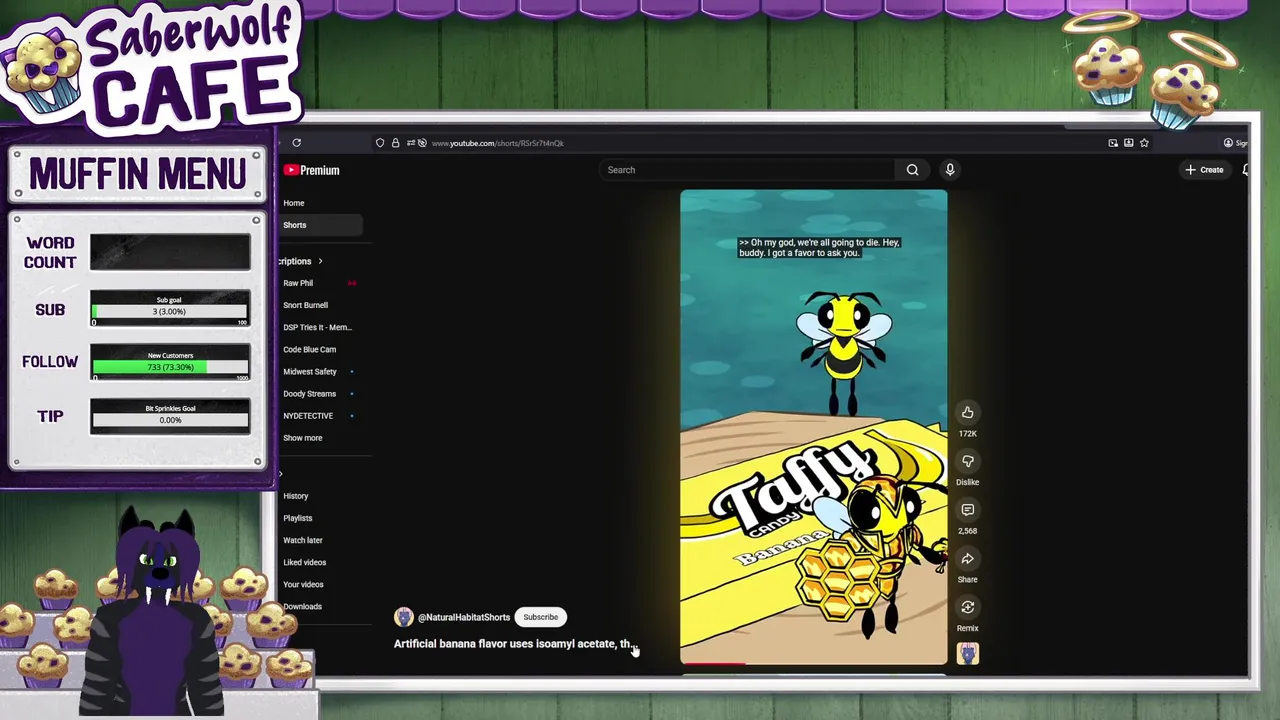Click the shield tracking protection icon
Screen dimensions: 1280x720
(x=380, y=143)
